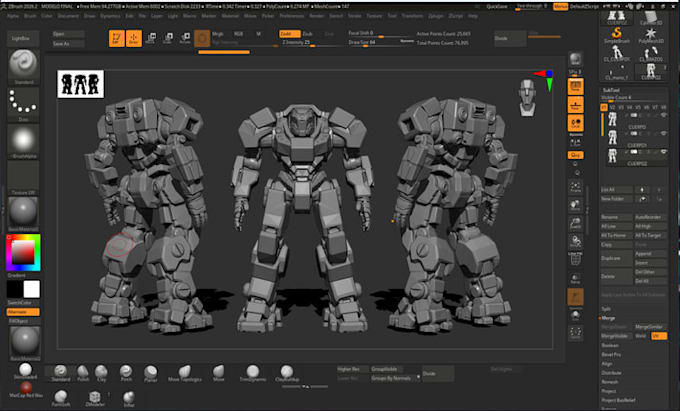Open the Render menu
This screenshot has height=411, width=680.
317,16
